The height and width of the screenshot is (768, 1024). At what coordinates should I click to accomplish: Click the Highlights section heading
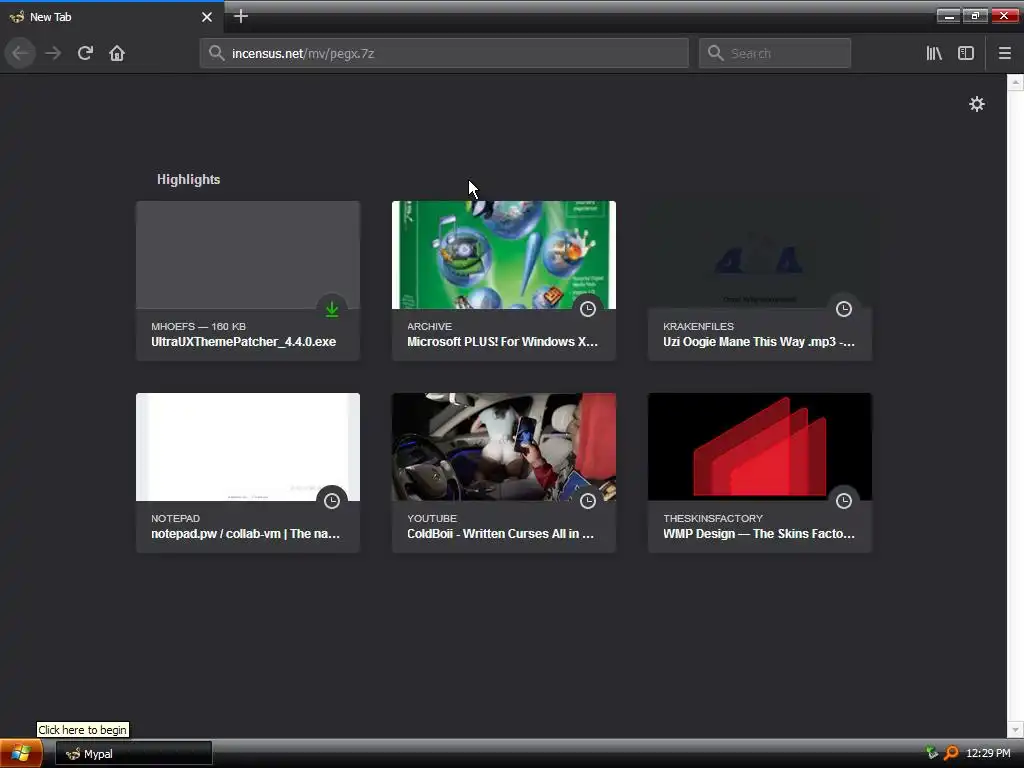[x=188, y=180]
